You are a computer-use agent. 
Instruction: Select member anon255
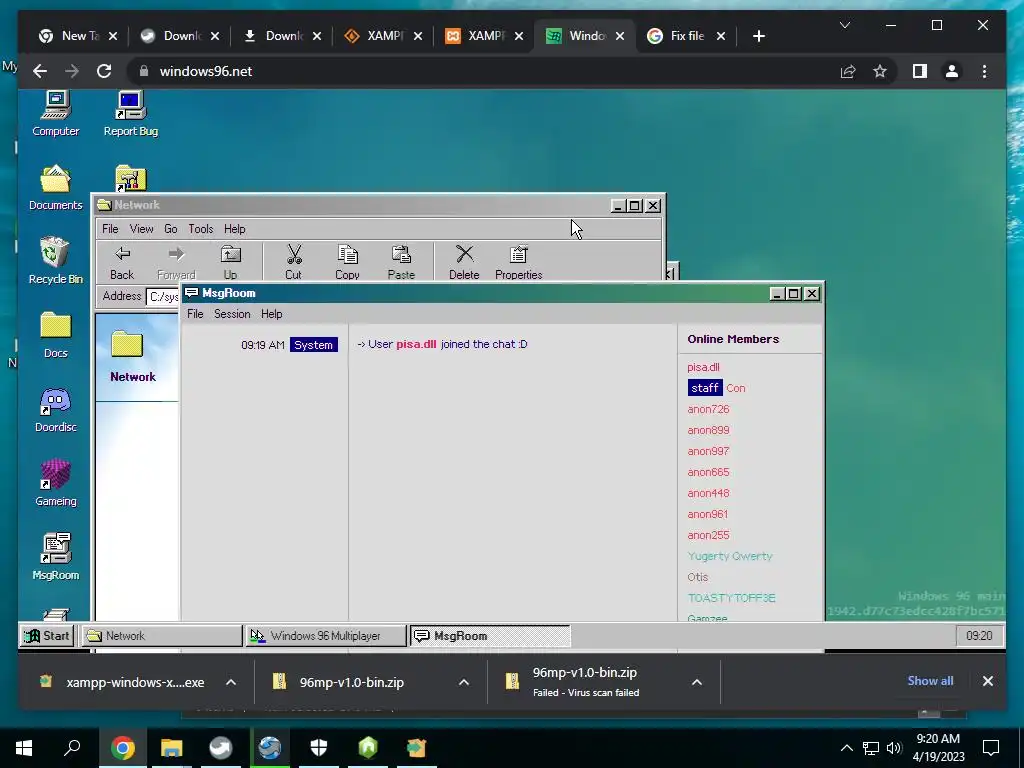708,535
